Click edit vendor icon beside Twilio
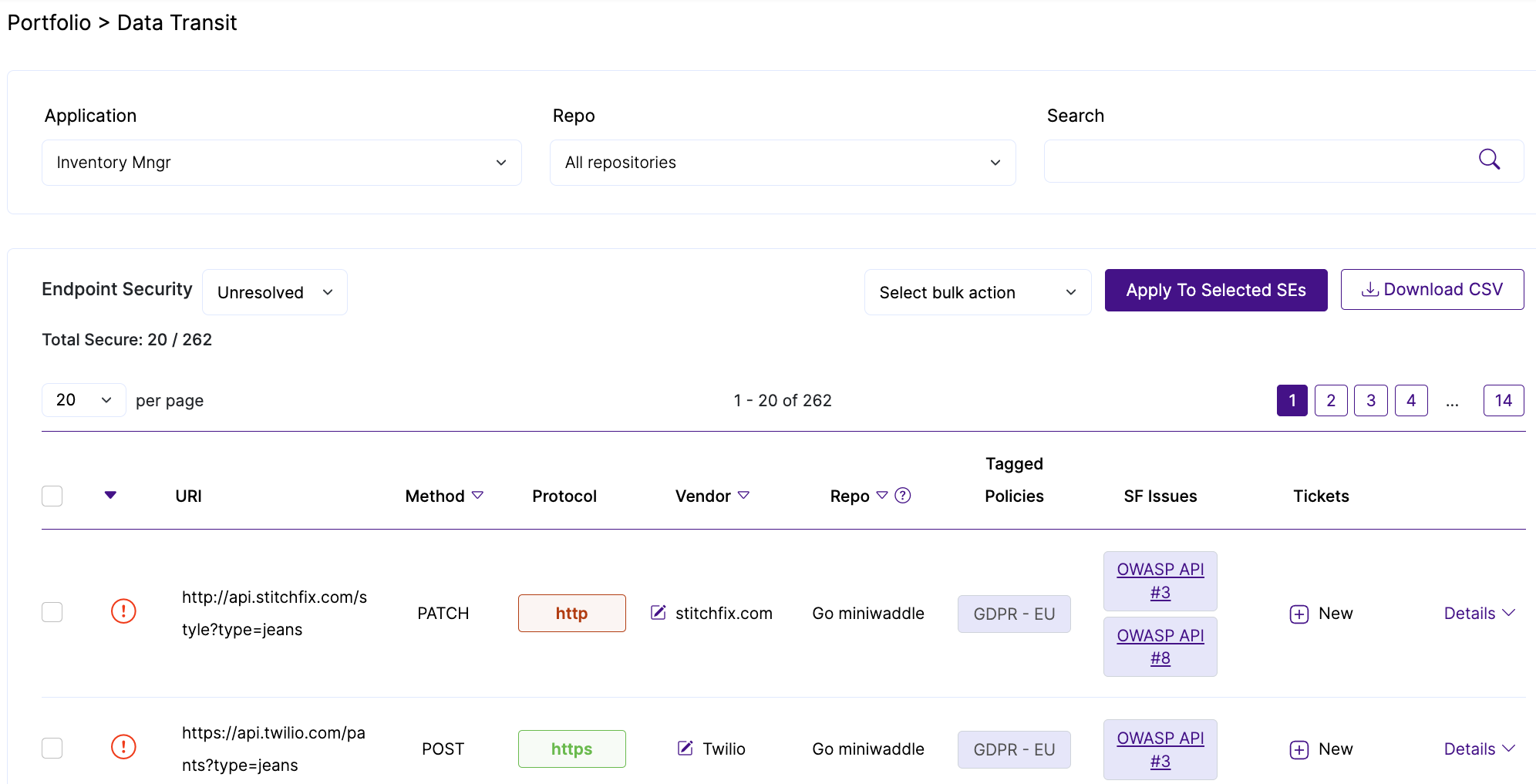Screen dimensions: 1536x784 coord(685,749)
